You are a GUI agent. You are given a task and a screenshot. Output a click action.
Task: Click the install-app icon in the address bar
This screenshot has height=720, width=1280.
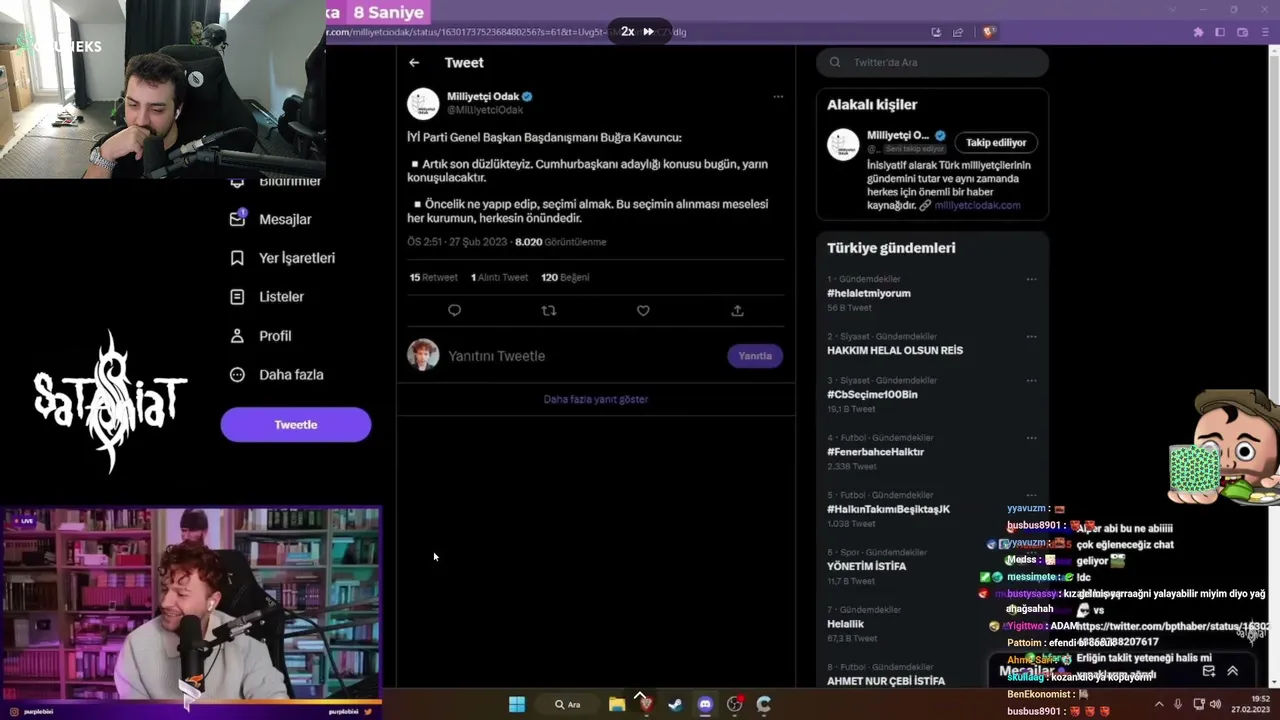936,32
